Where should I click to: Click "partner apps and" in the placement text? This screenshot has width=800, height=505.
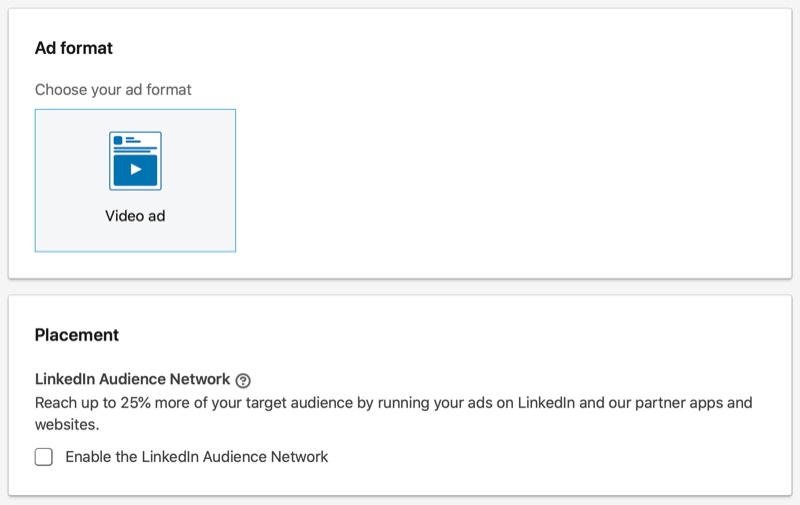pyautogui.click(x=693, y=402)
